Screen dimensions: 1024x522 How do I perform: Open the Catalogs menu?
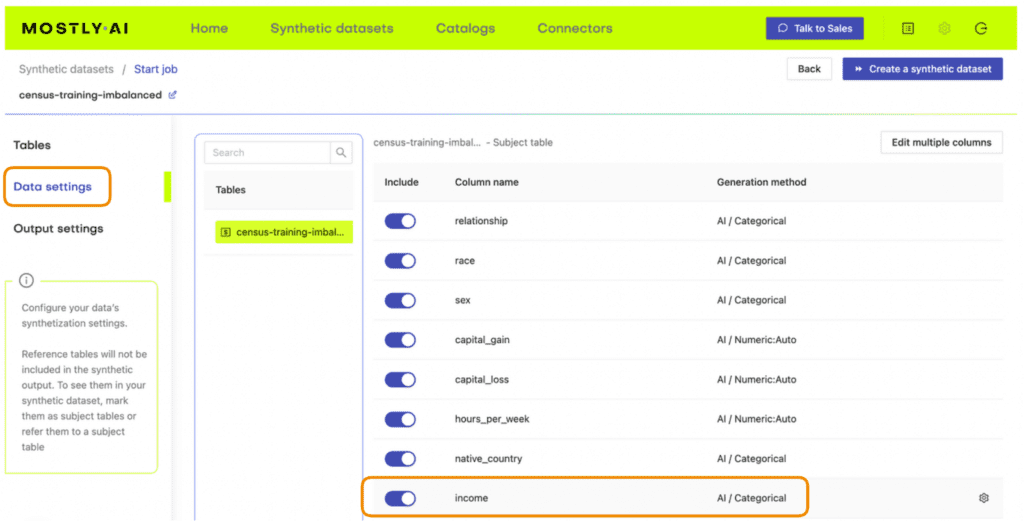[x=465, y=28]
